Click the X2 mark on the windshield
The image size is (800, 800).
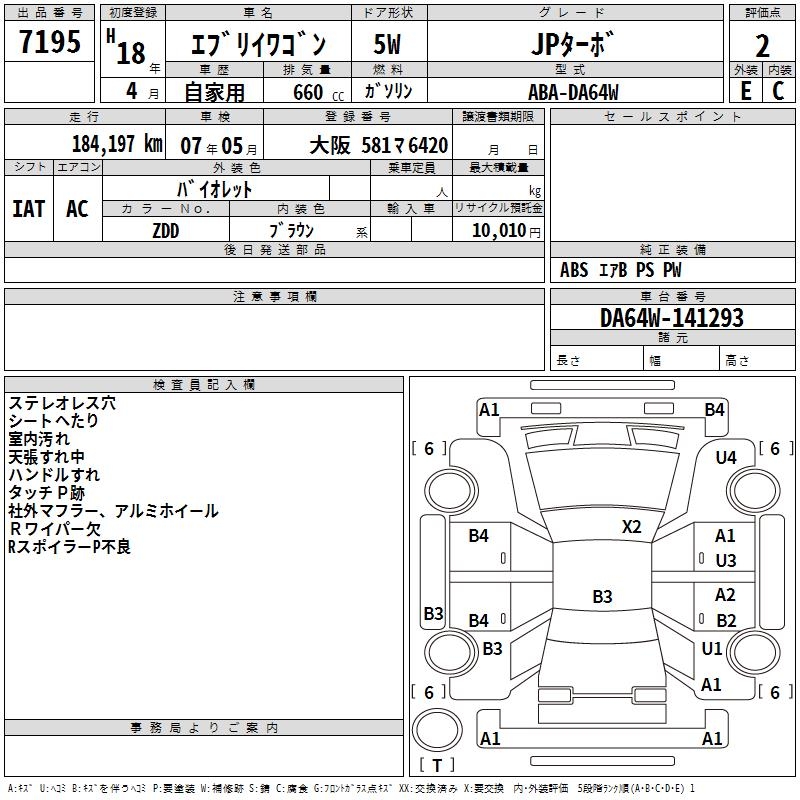point(631,527)
